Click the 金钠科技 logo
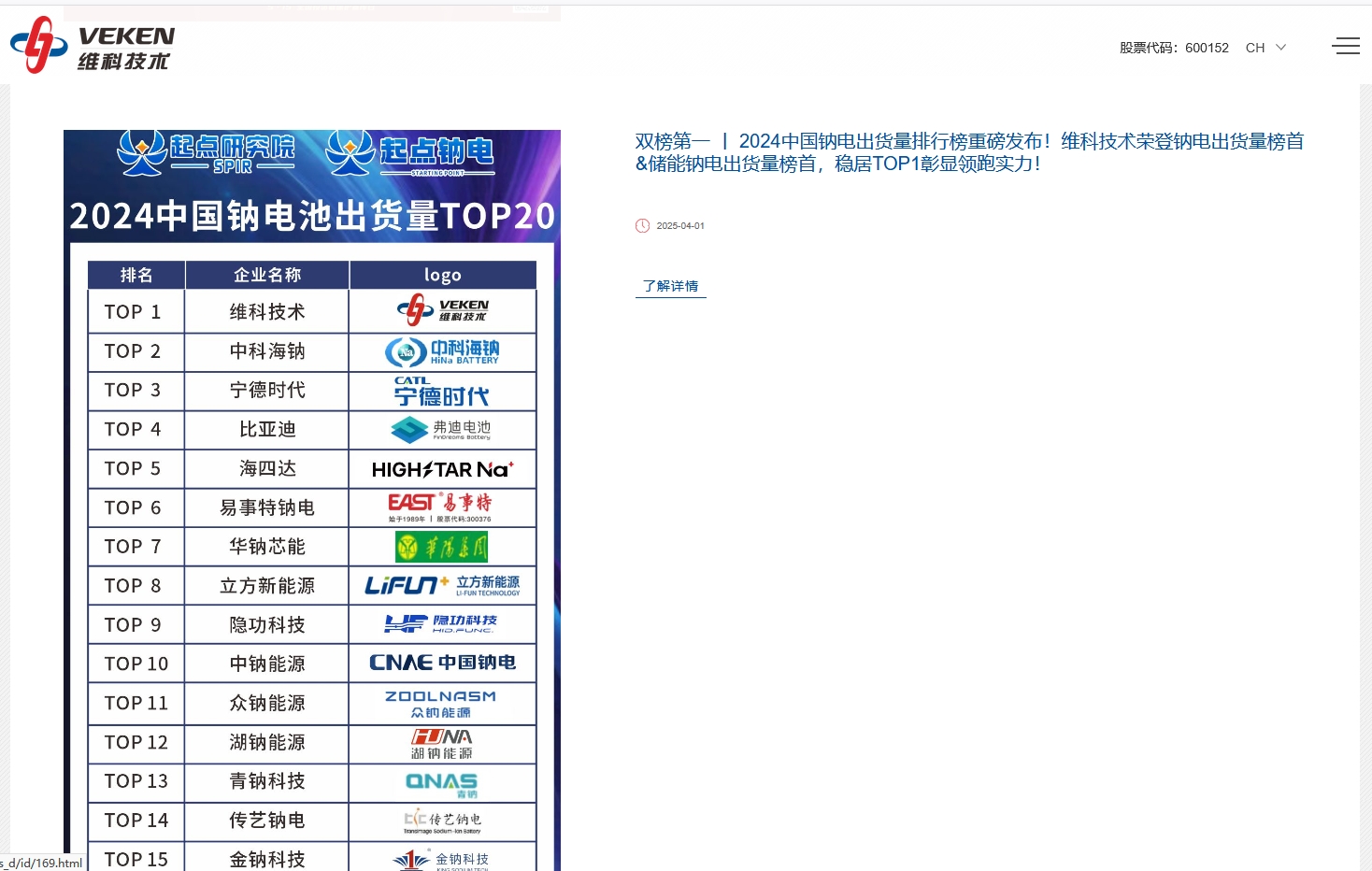The width and height of the screenshot is (1372, 871). [x=442, y=860]
